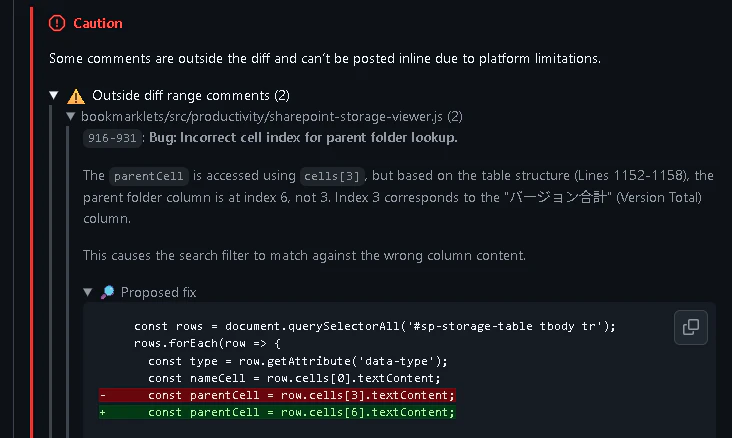
Task: Collapse Outside diff range comments section
Action: (54, 96)
